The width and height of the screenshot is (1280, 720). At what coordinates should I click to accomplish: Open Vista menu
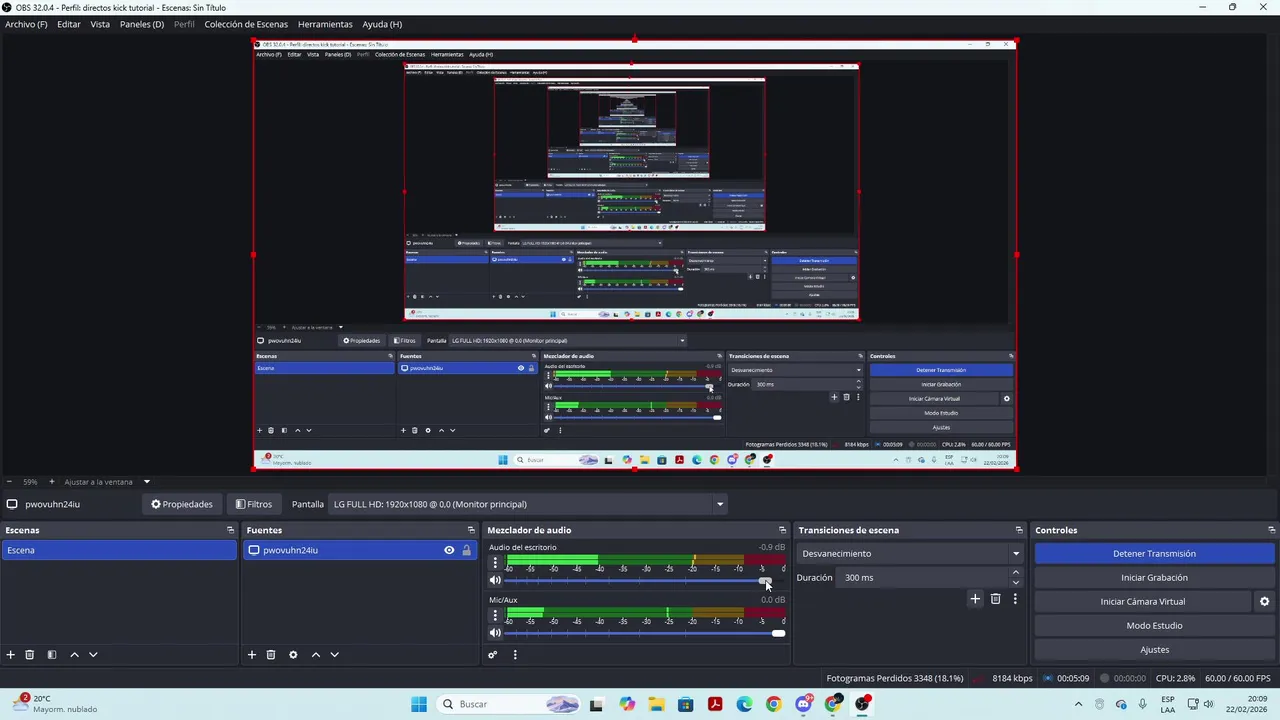click(100, 24)
